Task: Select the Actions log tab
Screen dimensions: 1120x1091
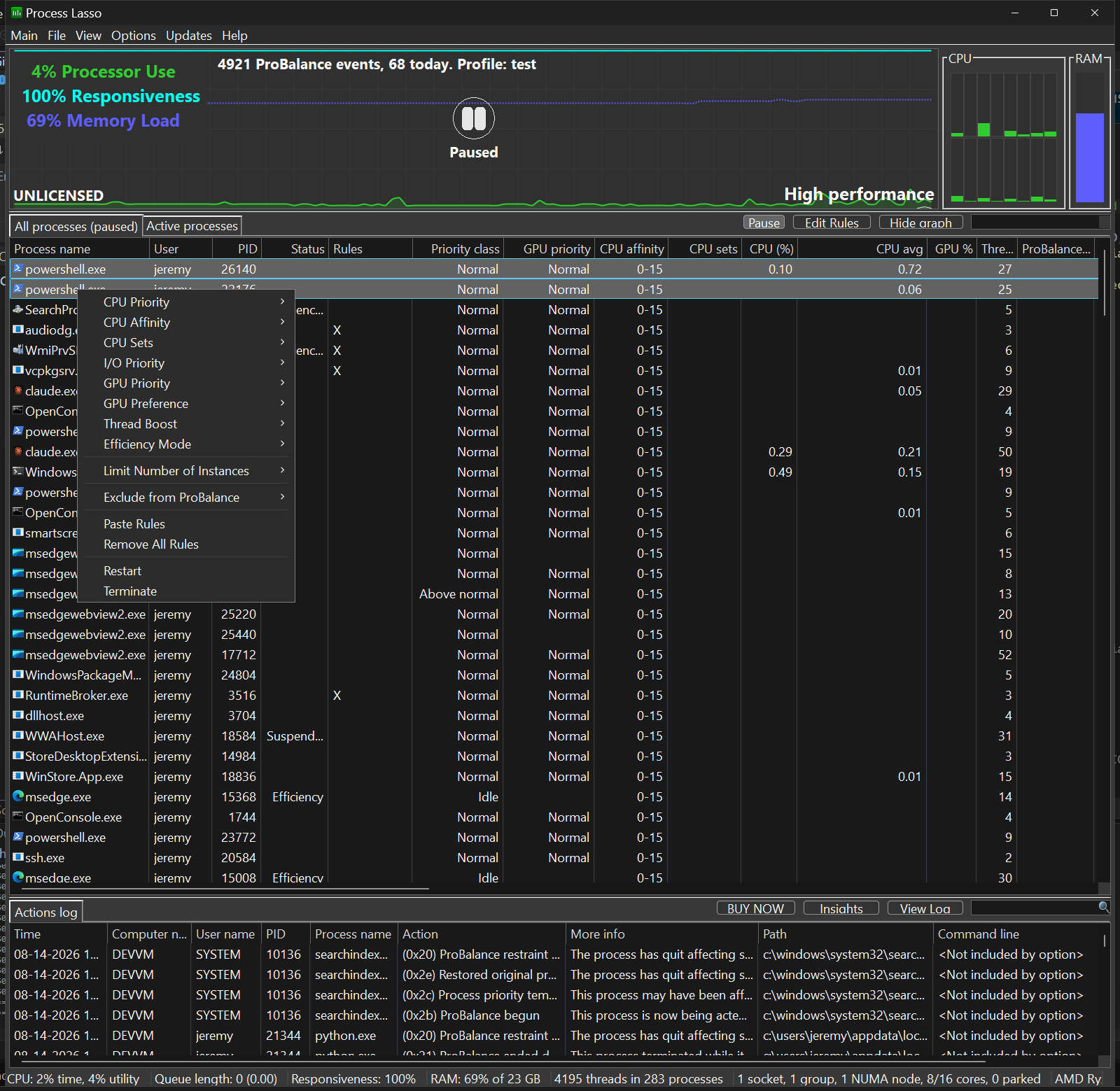Action: click(46, 912)
